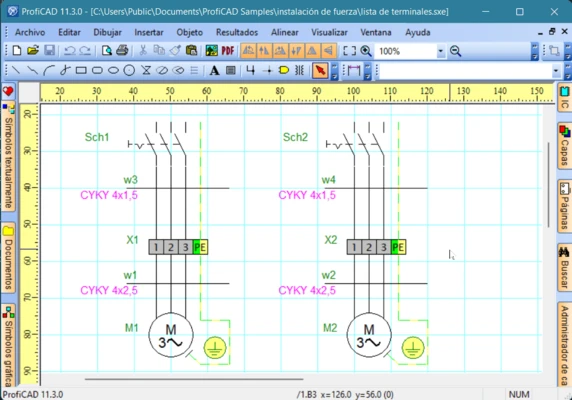Open the Favorites heart panel

coord(8,91)
